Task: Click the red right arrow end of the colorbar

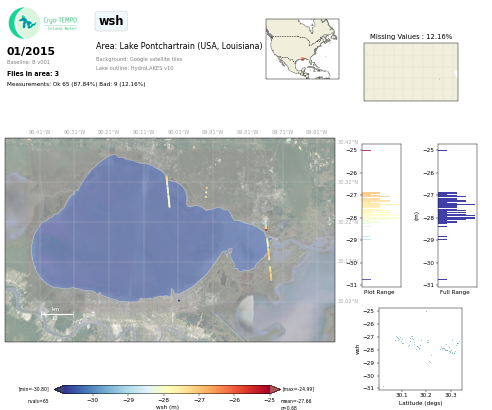Action: (275, 389)
